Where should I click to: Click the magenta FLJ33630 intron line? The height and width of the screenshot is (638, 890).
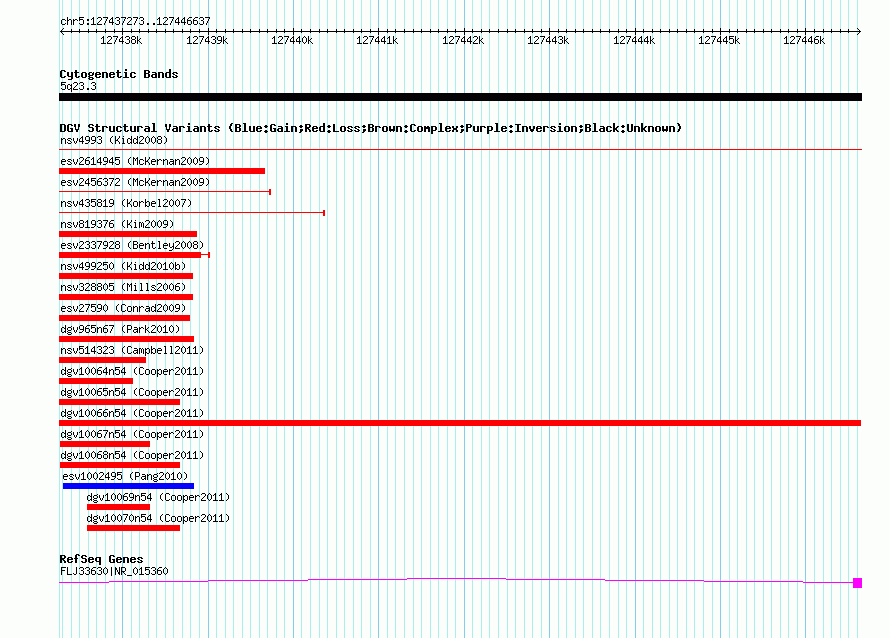456,580
